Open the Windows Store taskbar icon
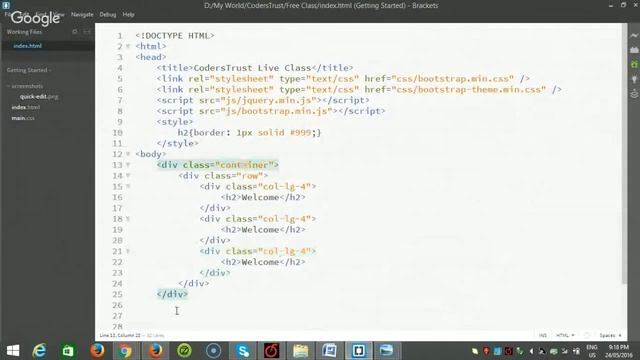The image size is (640, 360). tap(68, 351)
